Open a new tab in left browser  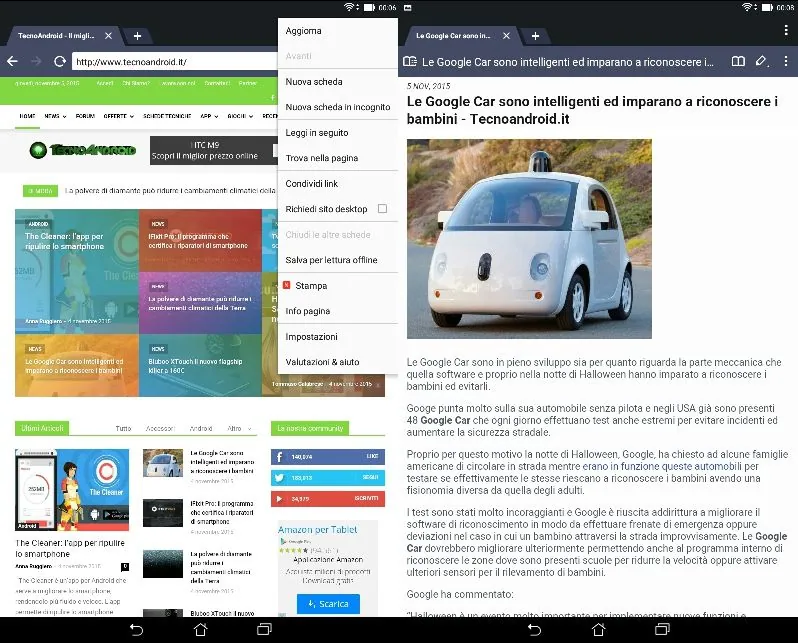[x=137, y=36]
